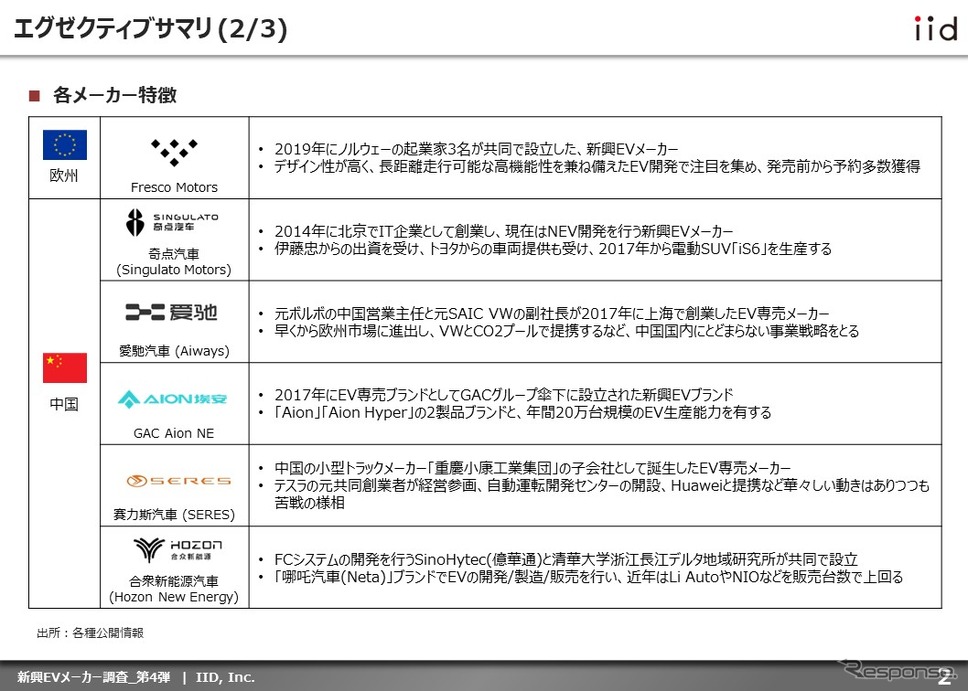Viewport: 968px width, 691px height.
Task: Click the red square bullet beside 各メーカー特徴
Action: coord(35,96)
